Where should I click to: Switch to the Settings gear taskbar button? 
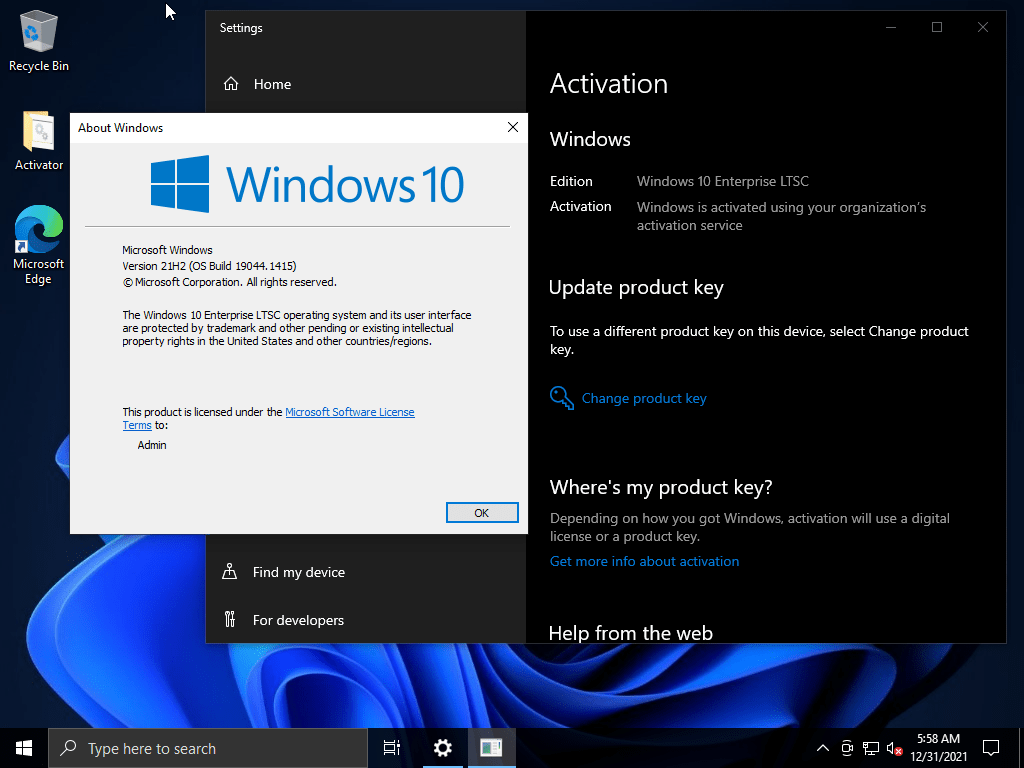[443, 748]
